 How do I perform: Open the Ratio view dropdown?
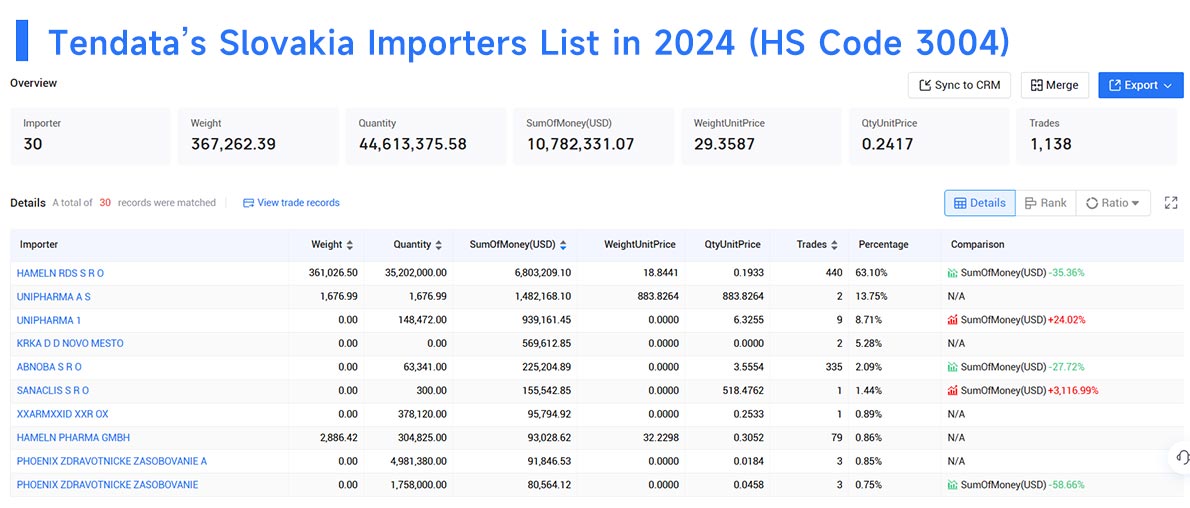tap(1113, 203)
